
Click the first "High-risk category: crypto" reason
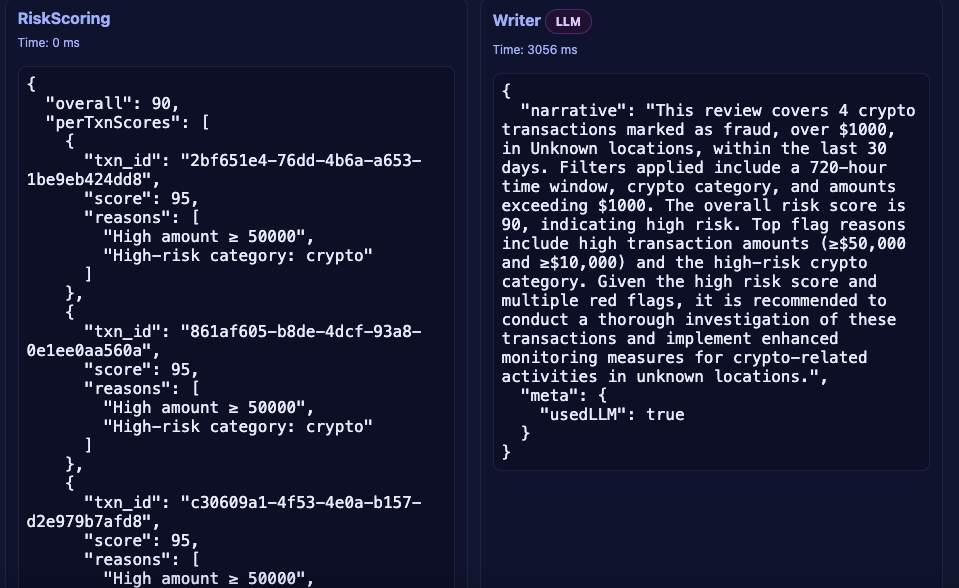[x=238, y=255]
